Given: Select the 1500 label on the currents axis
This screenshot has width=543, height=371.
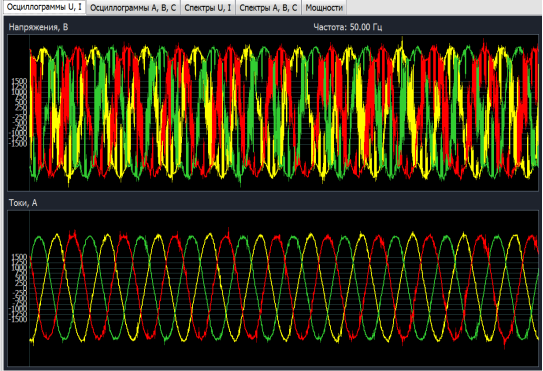Looking at the screenshot, I should (x=19, y=257).
